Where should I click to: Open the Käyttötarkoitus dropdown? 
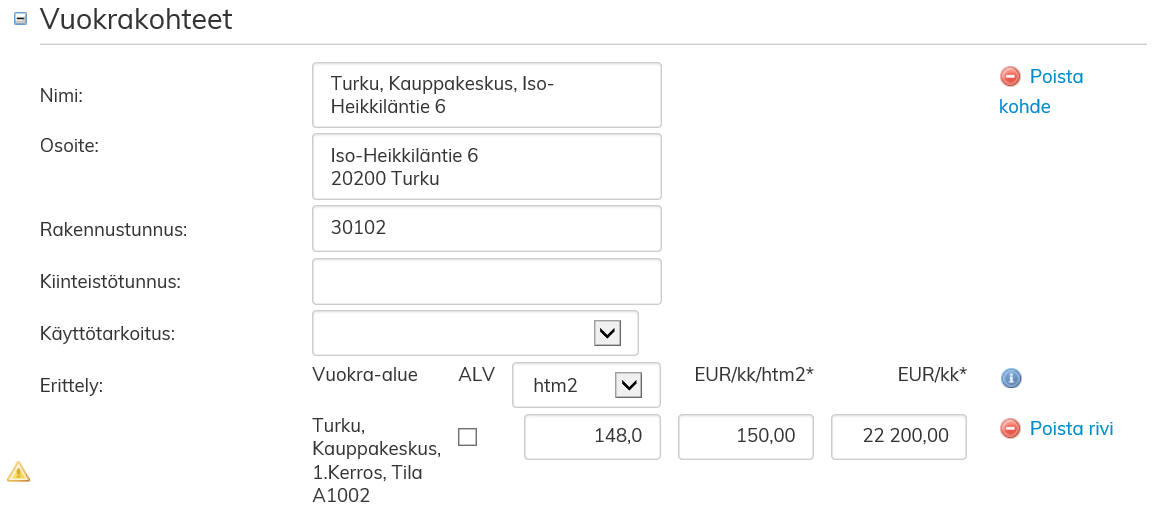pyautogui.click(x=607, y=333)
